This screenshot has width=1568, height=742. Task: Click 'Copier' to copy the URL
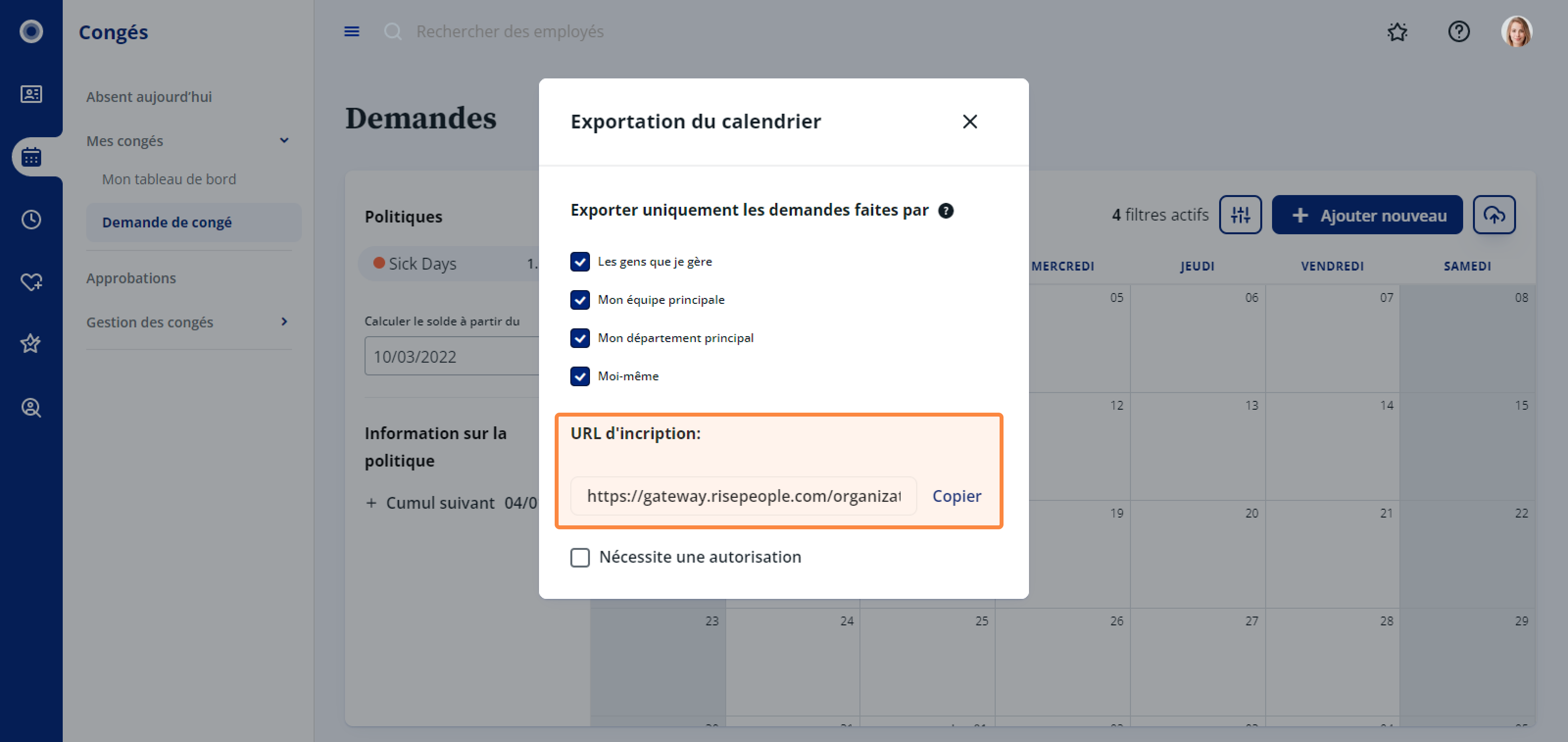click(x=956, y=495)
